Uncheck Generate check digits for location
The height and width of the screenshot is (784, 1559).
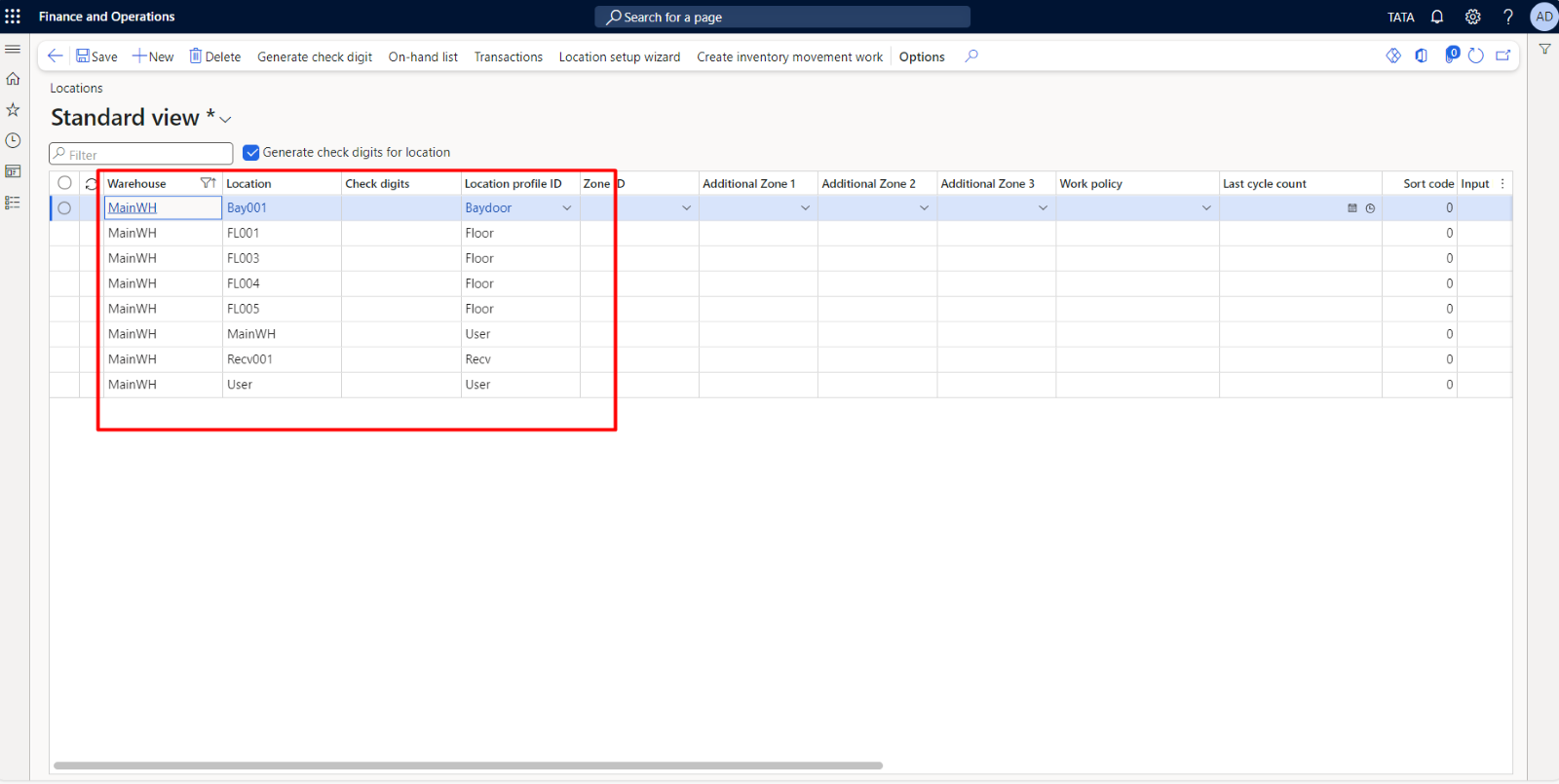coord(251,153)
